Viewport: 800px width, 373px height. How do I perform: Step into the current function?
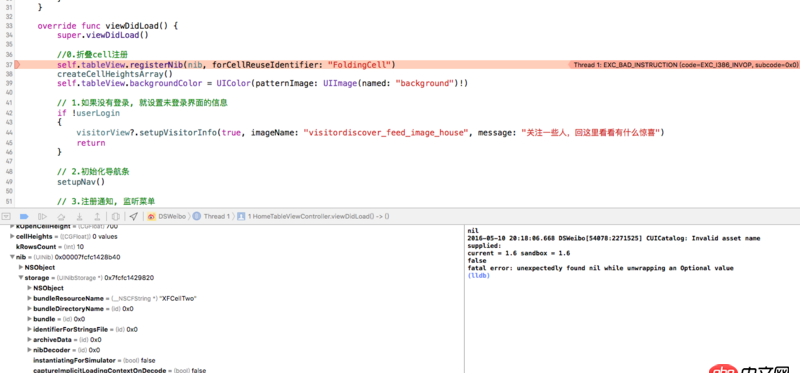pyautogui.click(x=79, y=216)
